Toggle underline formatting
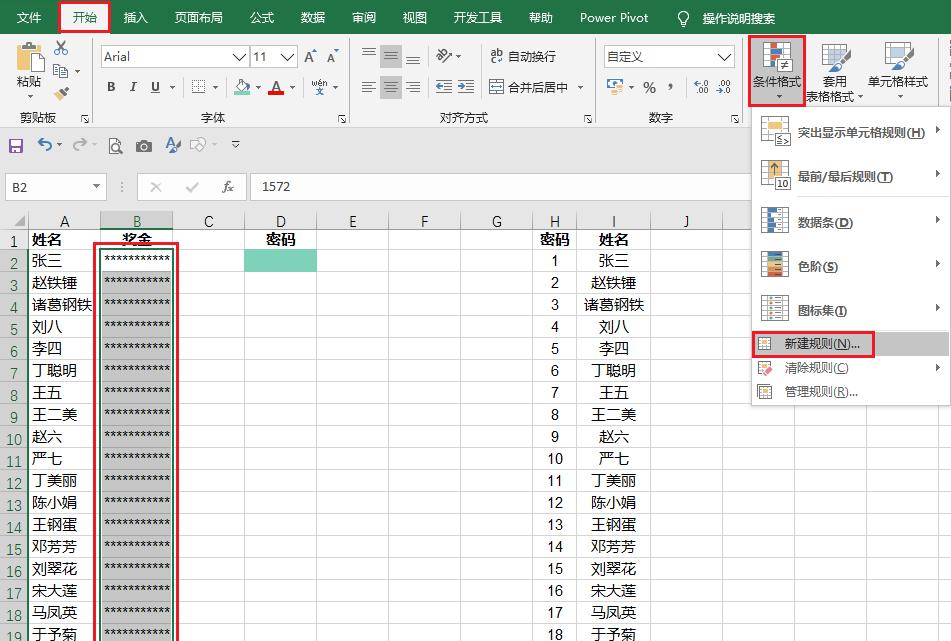Viewport: 951px width, 641px height. pyautogui.click(x=155, y=87)
